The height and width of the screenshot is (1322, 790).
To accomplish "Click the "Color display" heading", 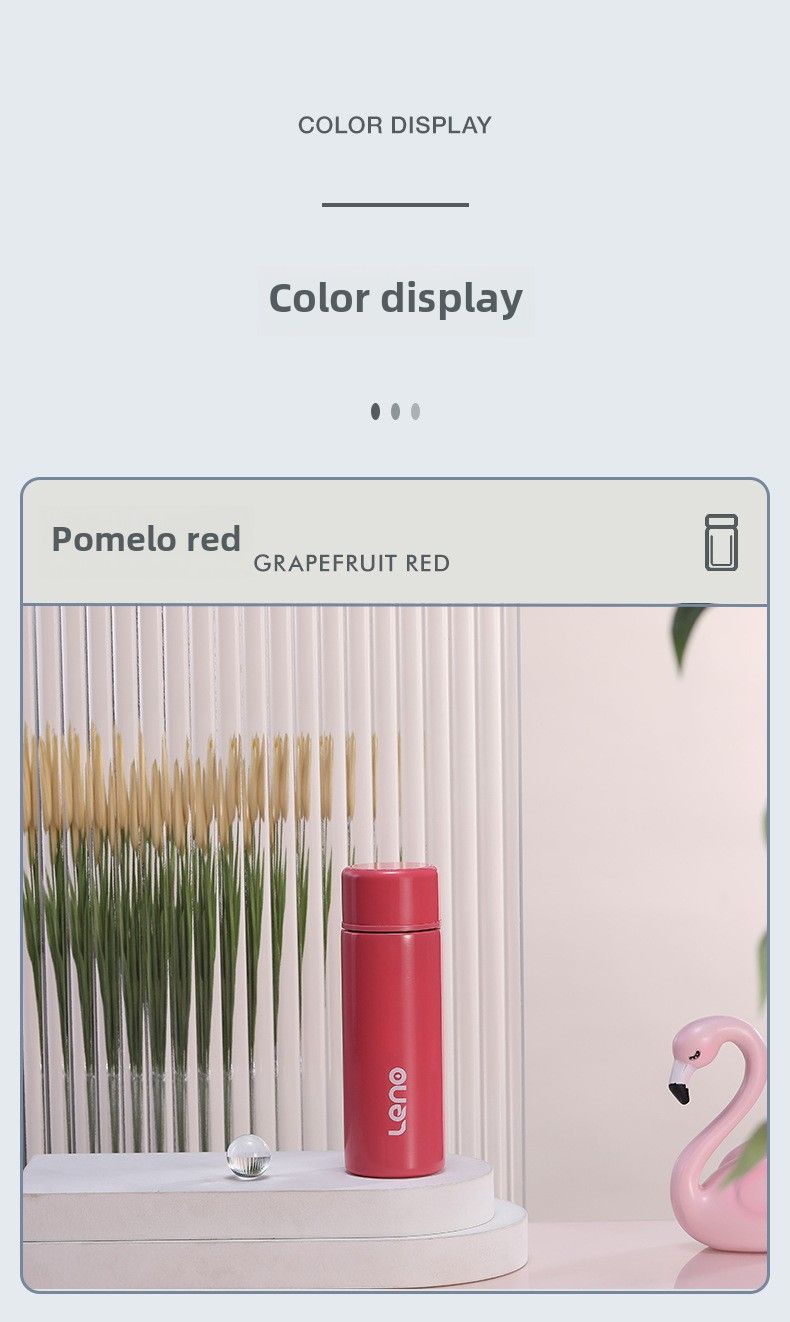I will 396,299.
